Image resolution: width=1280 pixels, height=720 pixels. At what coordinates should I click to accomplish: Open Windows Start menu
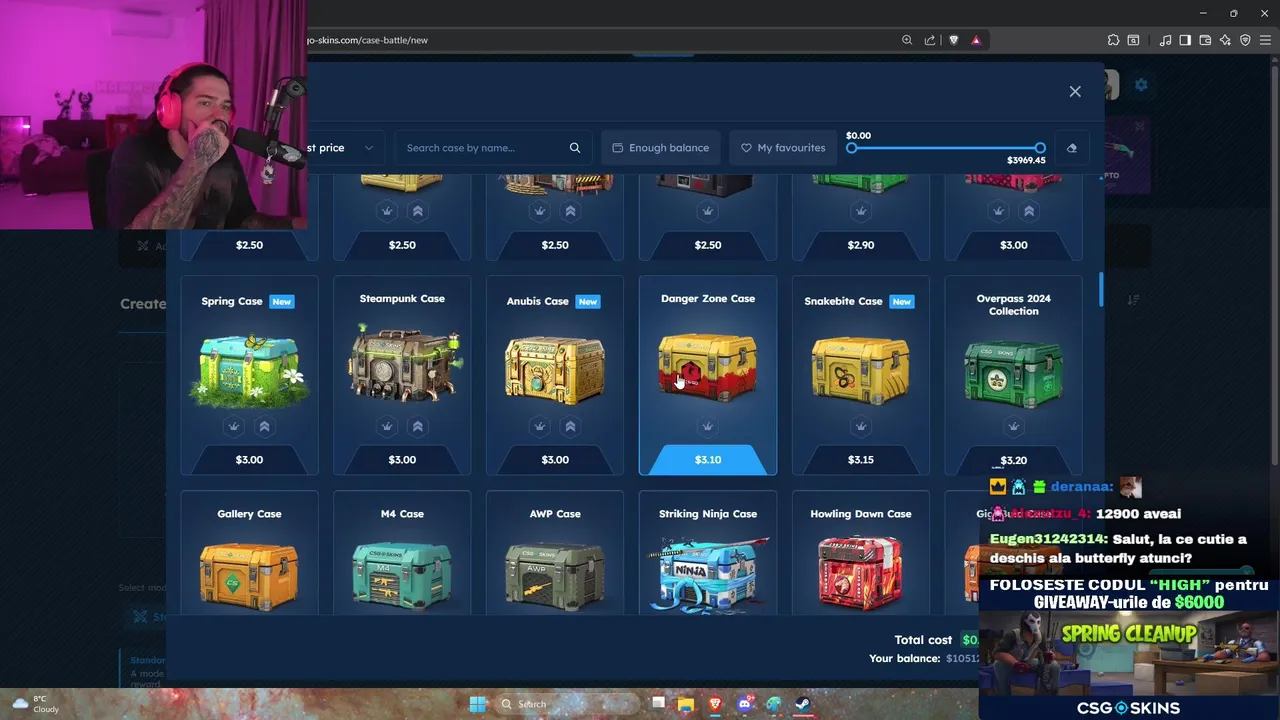point(477,704)
